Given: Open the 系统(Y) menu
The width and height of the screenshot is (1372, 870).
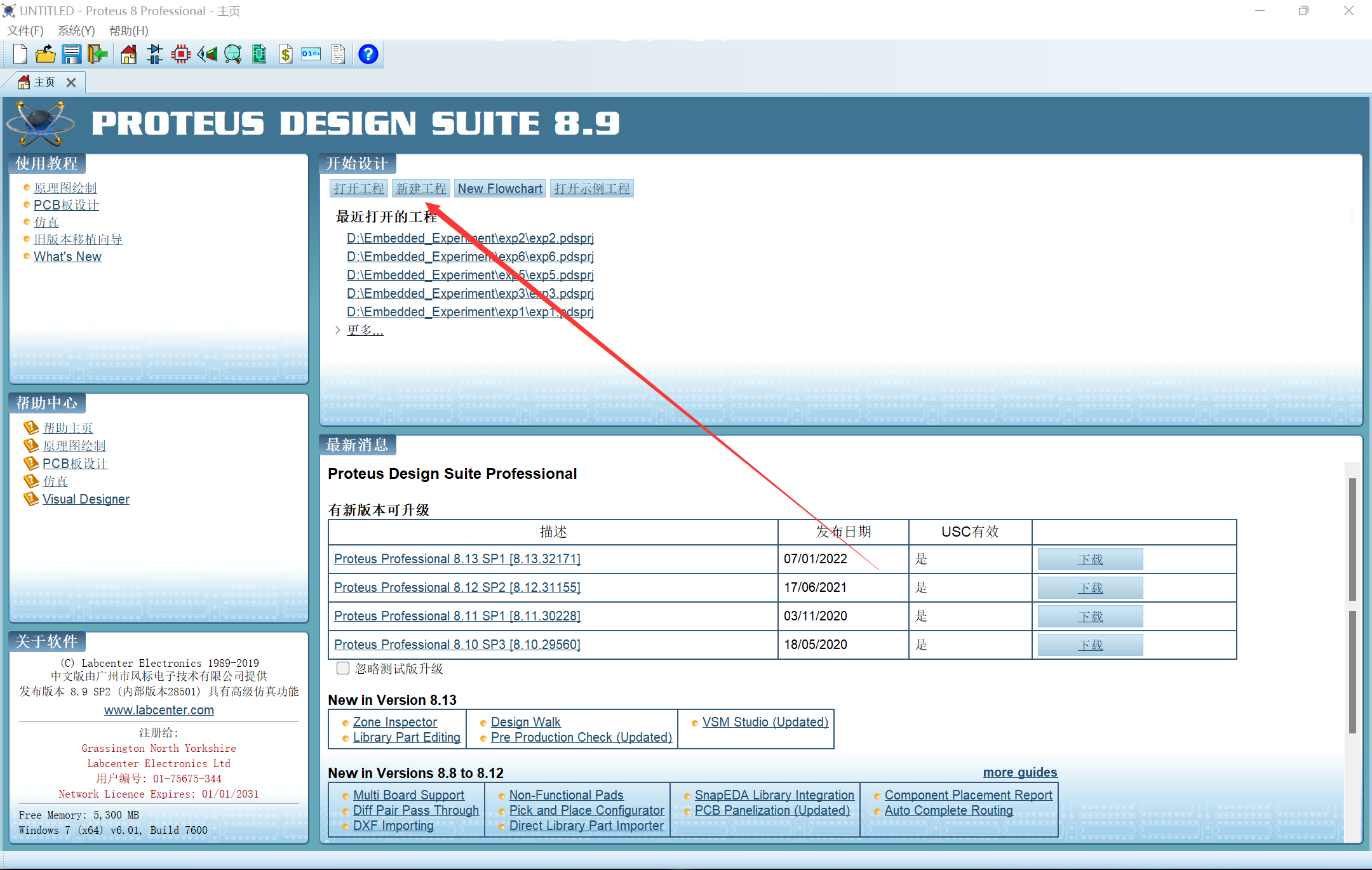Looking at the screenshot, I should (76, 30).
